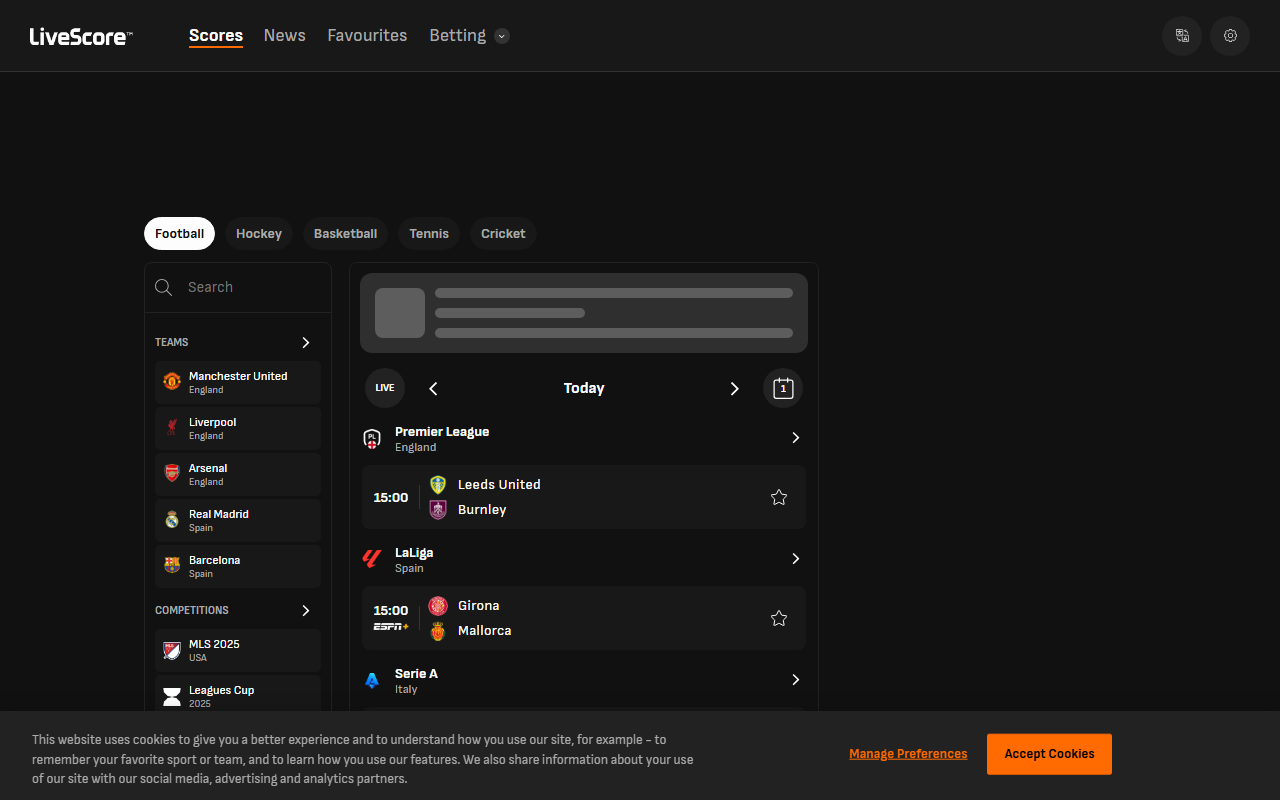Click the Burnley crest
Viewport: 1280px width, 800px height.
click(438, 510)
